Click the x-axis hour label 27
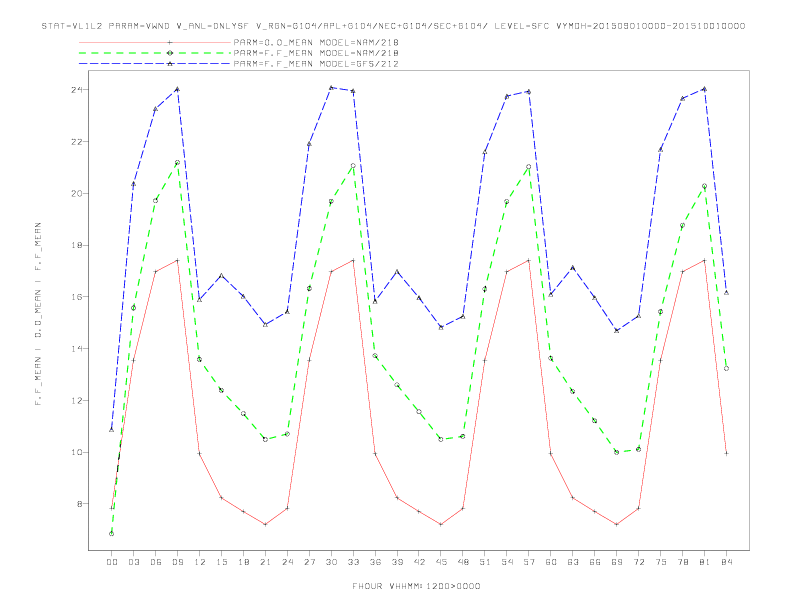The height and width of the screenshot is (612, 792). (x=309, y=562)
